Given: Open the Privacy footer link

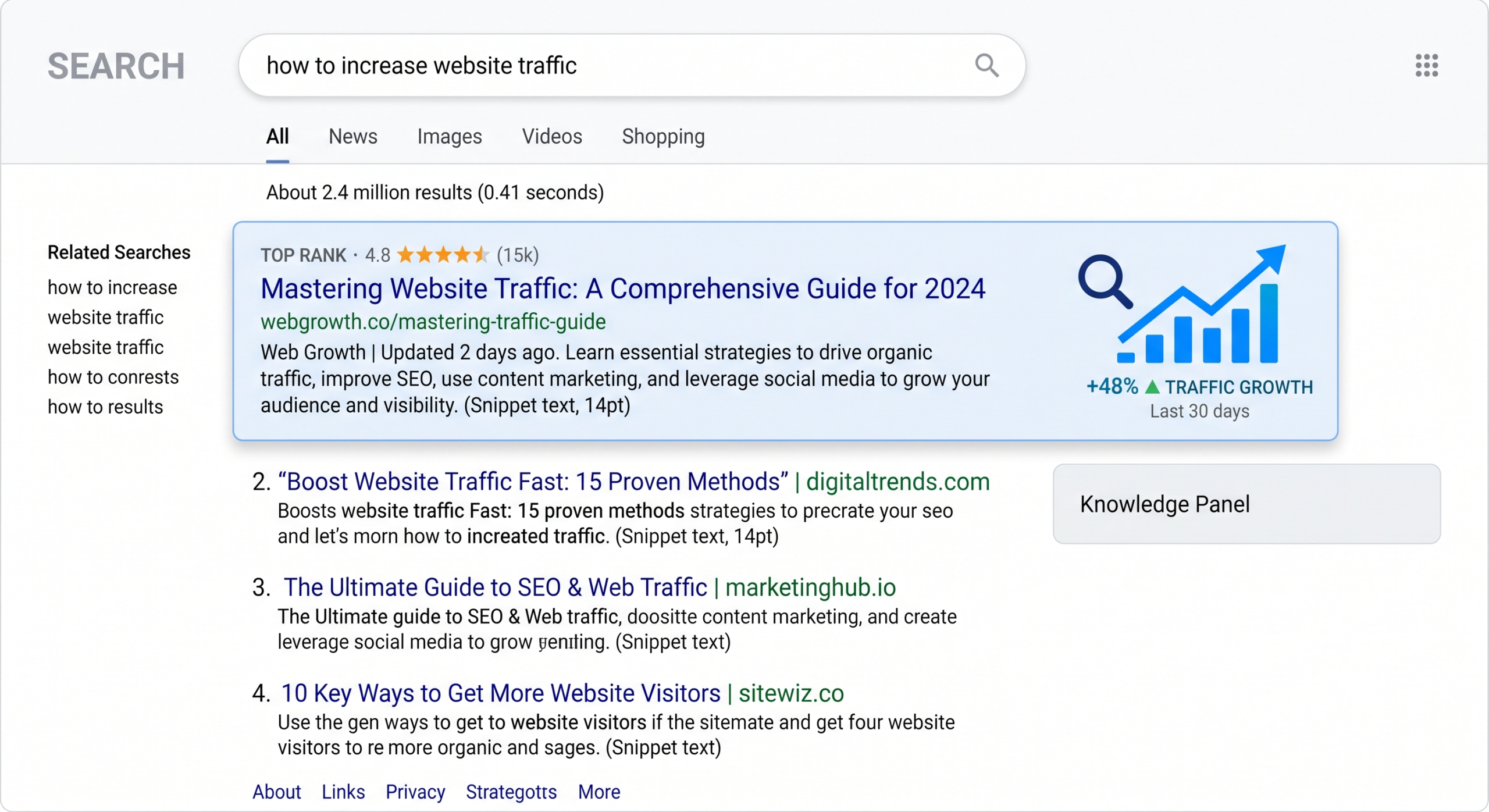Looking at the screenshot, I should click(x=415, y=792).
